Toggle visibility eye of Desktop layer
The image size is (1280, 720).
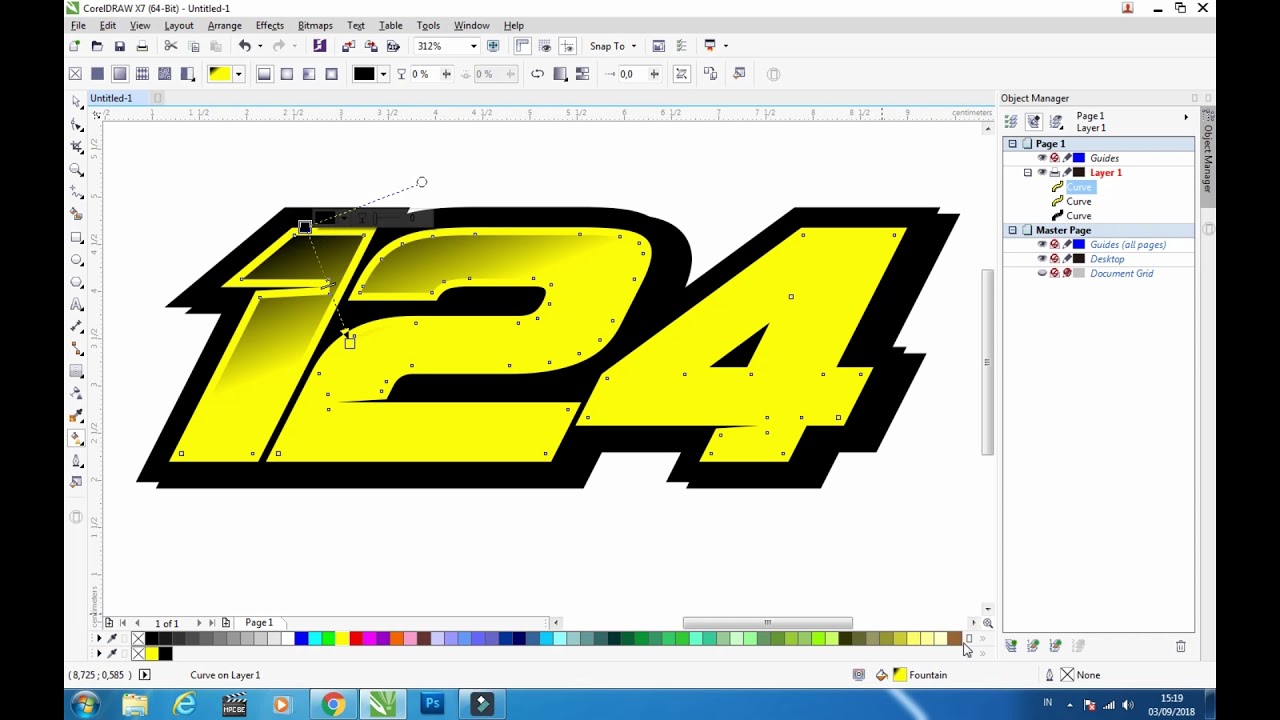(1042, 259)
